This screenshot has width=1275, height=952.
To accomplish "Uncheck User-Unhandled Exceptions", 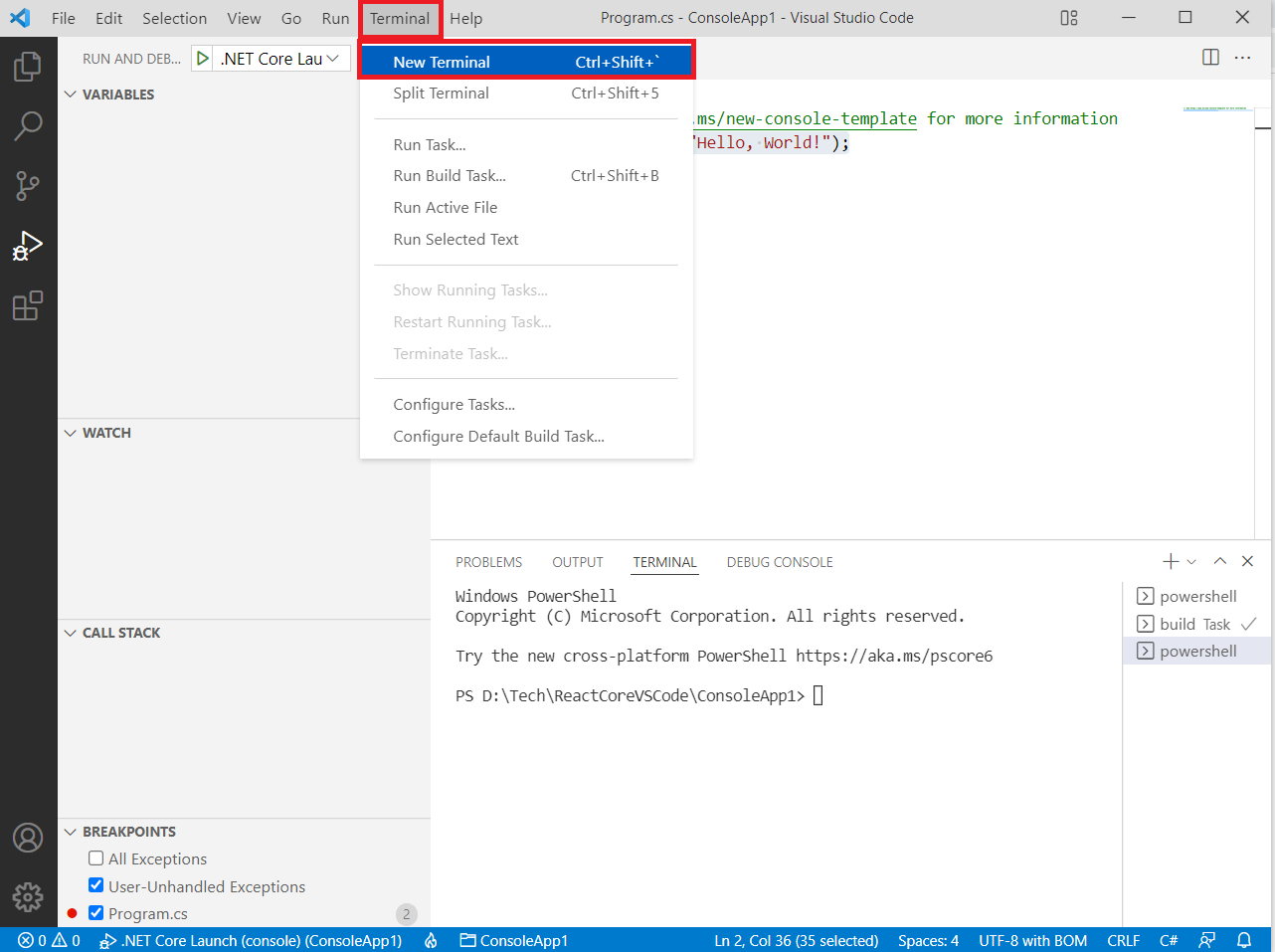I will pos(95,885).
